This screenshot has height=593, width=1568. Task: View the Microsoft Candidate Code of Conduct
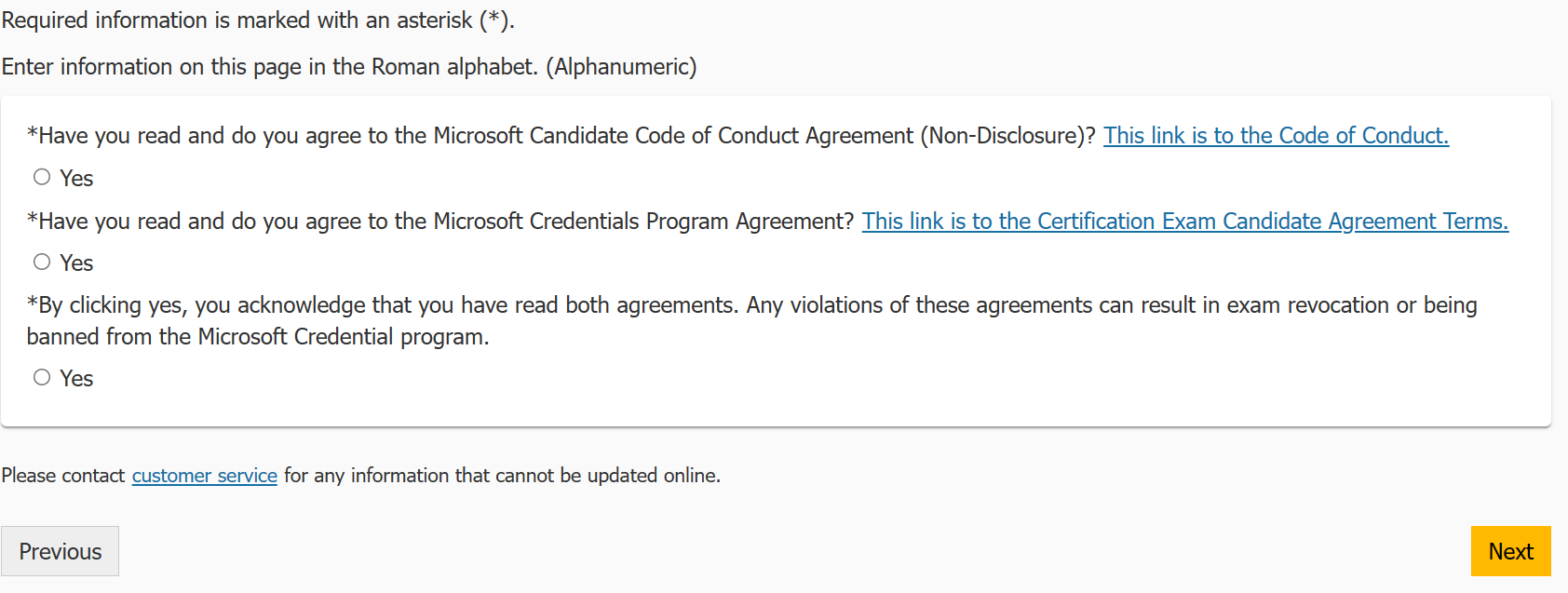(x=1275, y=135)
